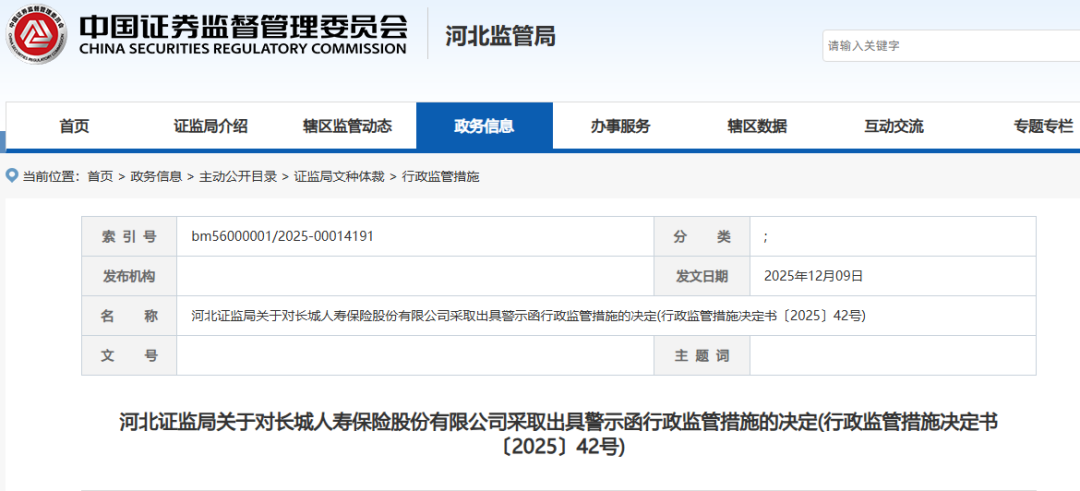Click CHINA SECURITIES REGULATORY COMMISSION English text
The width and height of the screenshot is (1080, 491).
point(243,49)
